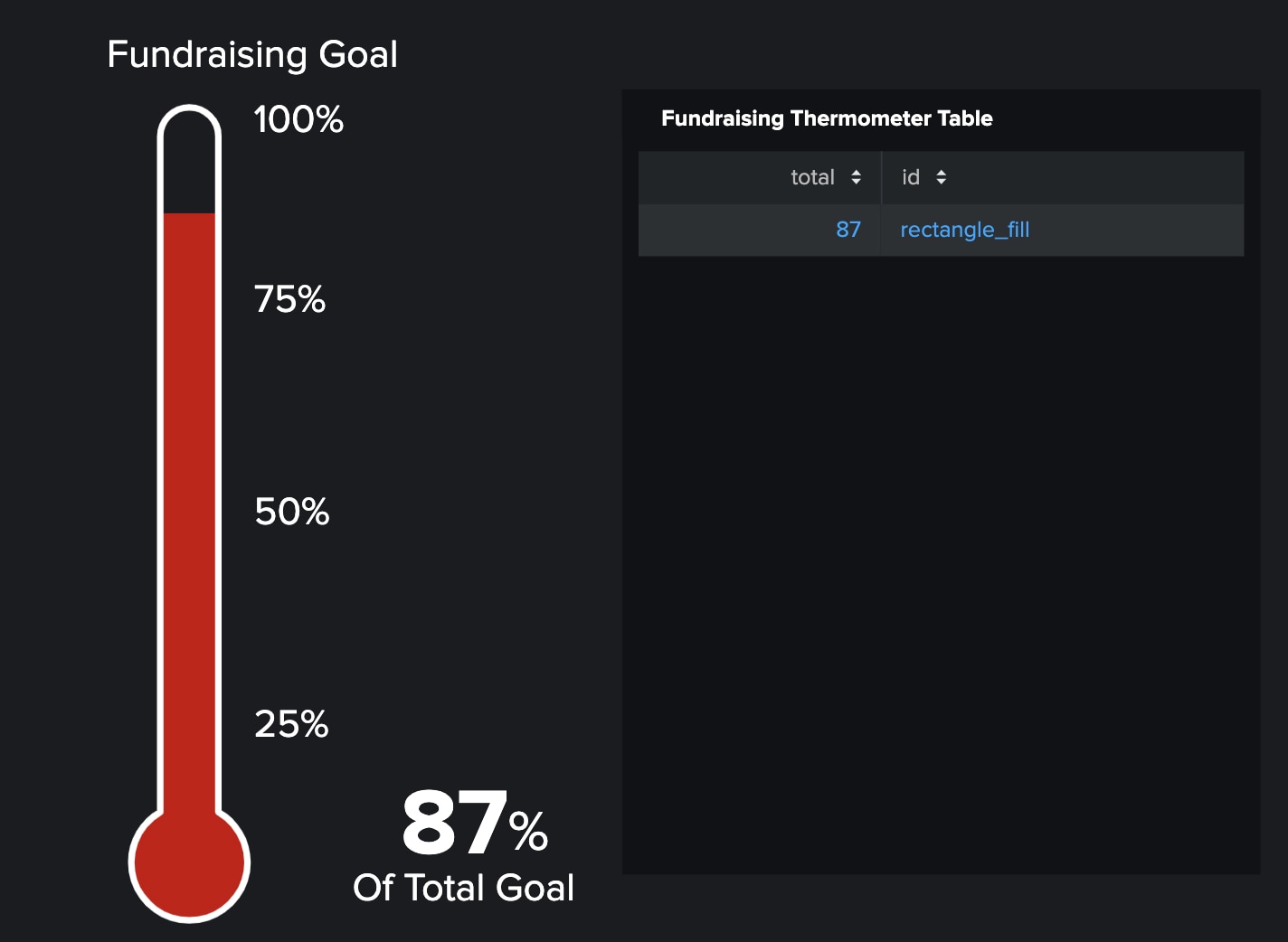This screenshot has height=942, width=1288.
Task: Open the rectangle_fill cell link
Action: [x=964, y=230]
